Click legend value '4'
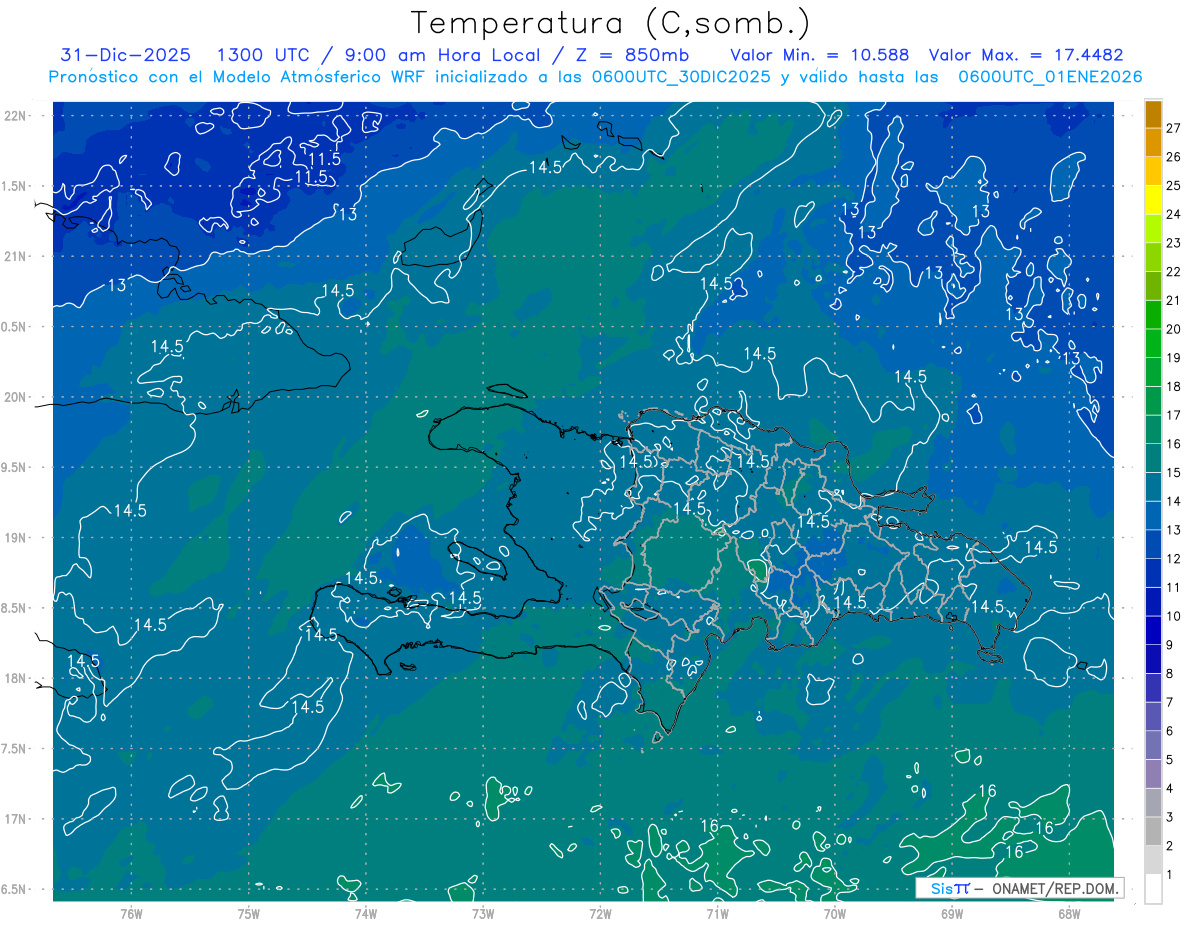The image size is (1200, 927). tap(1170, 789)
